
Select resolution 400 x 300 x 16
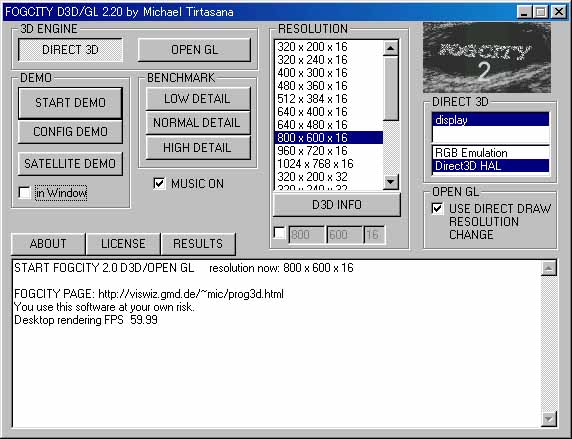tap(329, 73)
